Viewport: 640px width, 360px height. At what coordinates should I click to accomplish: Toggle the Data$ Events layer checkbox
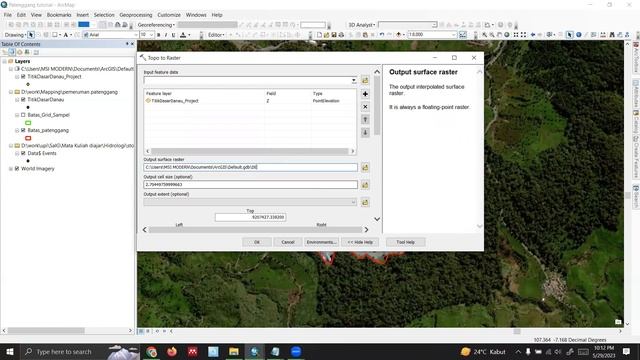[x=23, y=153]
